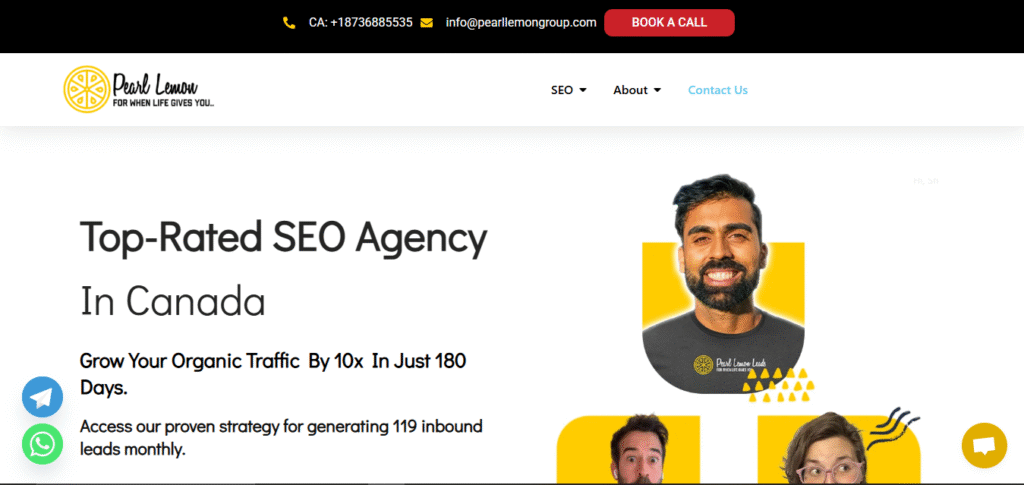Click the Top-Rated SEO Agency heading
The width and height of the screenshot is (1024, 485).
point(283,238)
